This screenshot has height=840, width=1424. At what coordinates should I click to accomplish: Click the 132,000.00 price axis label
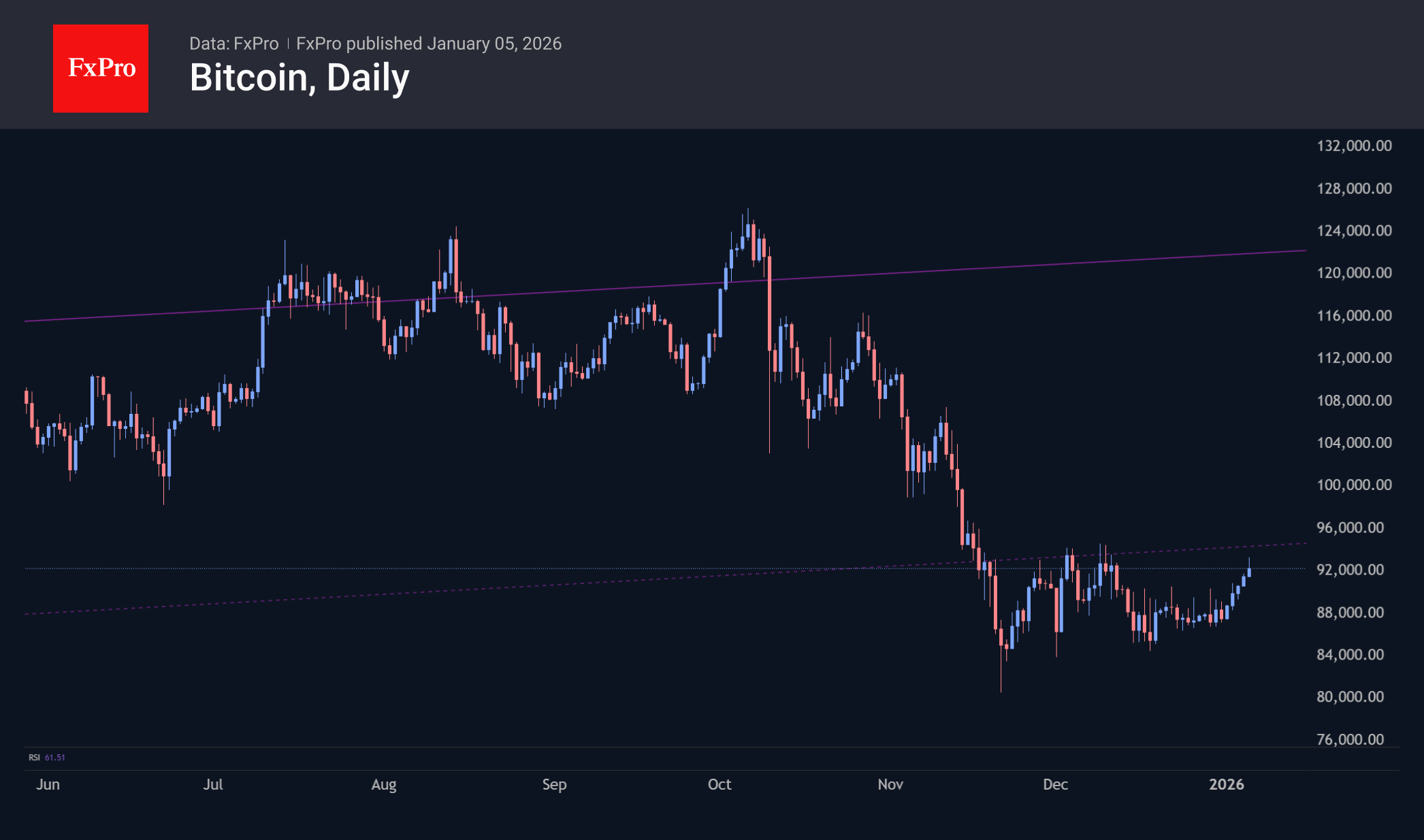point(1354,146)
